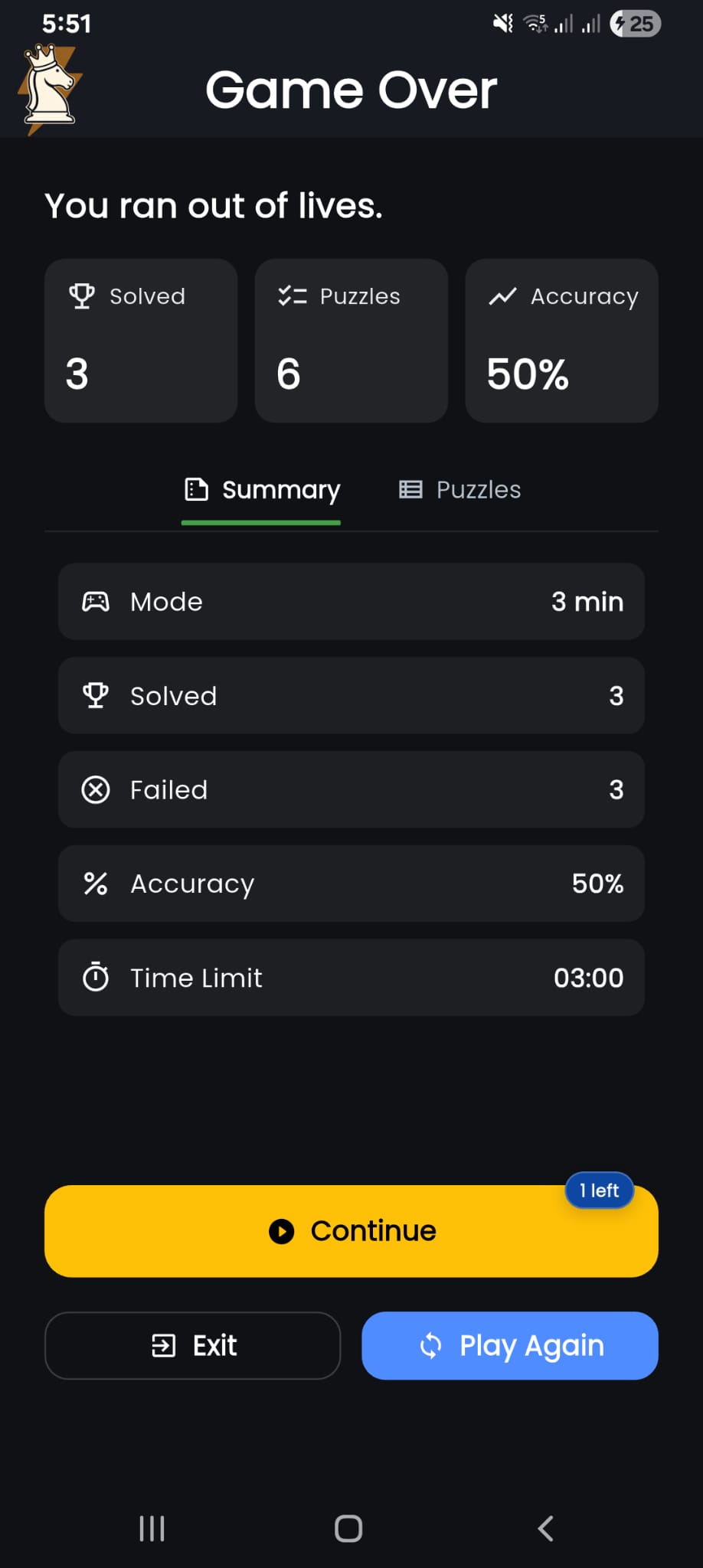Switch to the Puzzles tab
The height and width of the screenshot is (1568, 703).
[460, 490]
